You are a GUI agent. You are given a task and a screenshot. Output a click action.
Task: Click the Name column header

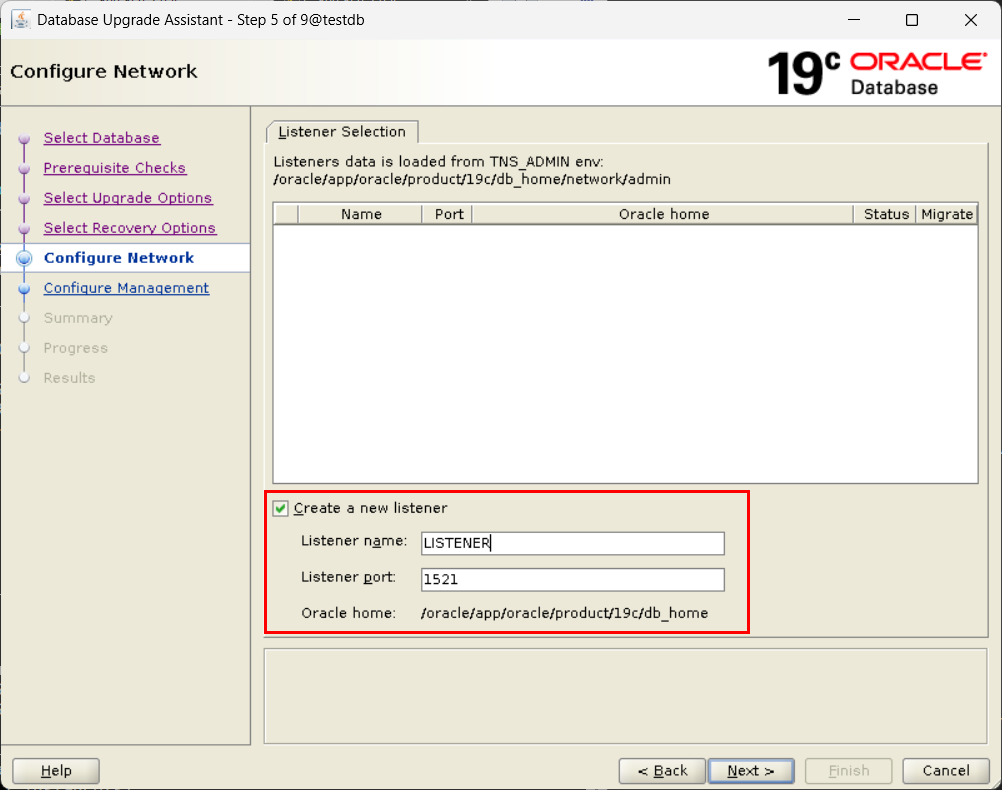[360, 214]
